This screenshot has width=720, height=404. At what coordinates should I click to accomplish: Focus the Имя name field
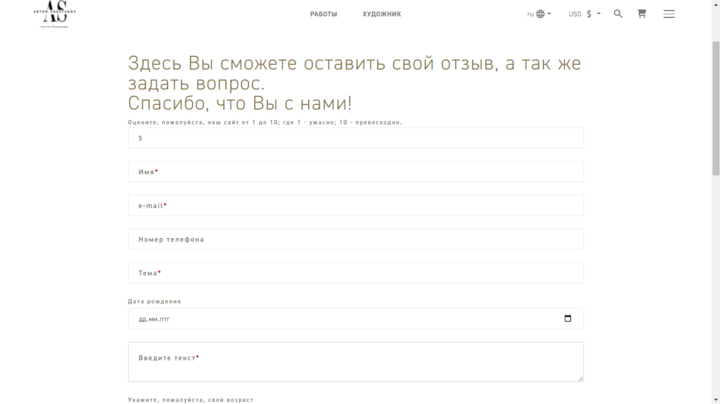click(x=355, y=172)
